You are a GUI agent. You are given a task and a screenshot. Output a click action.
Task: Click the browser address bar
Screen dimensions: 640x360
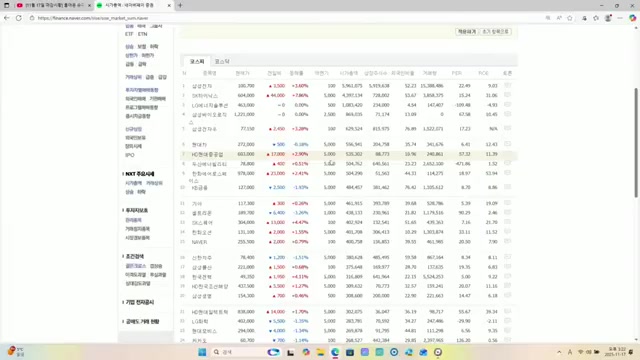click(286, 18)
